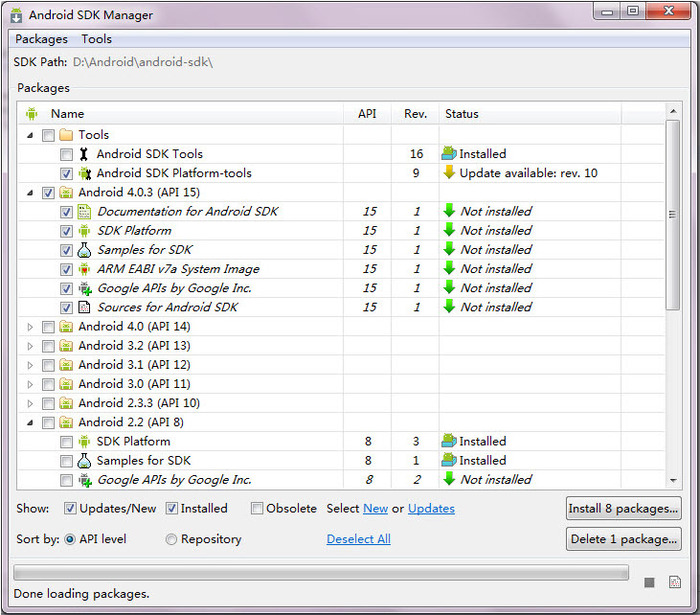Viewport: 700px width, 615px height.
Task: Check the API 8 SDK Platform checkbox
Action: coord(66,442)
